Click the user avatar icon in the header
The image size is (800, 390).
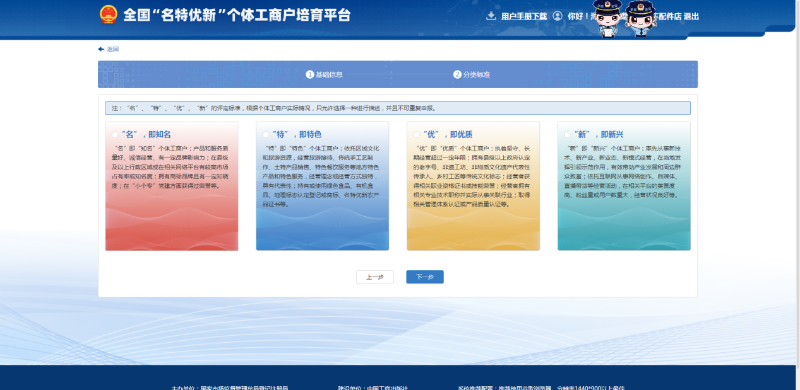coord(558,16)
